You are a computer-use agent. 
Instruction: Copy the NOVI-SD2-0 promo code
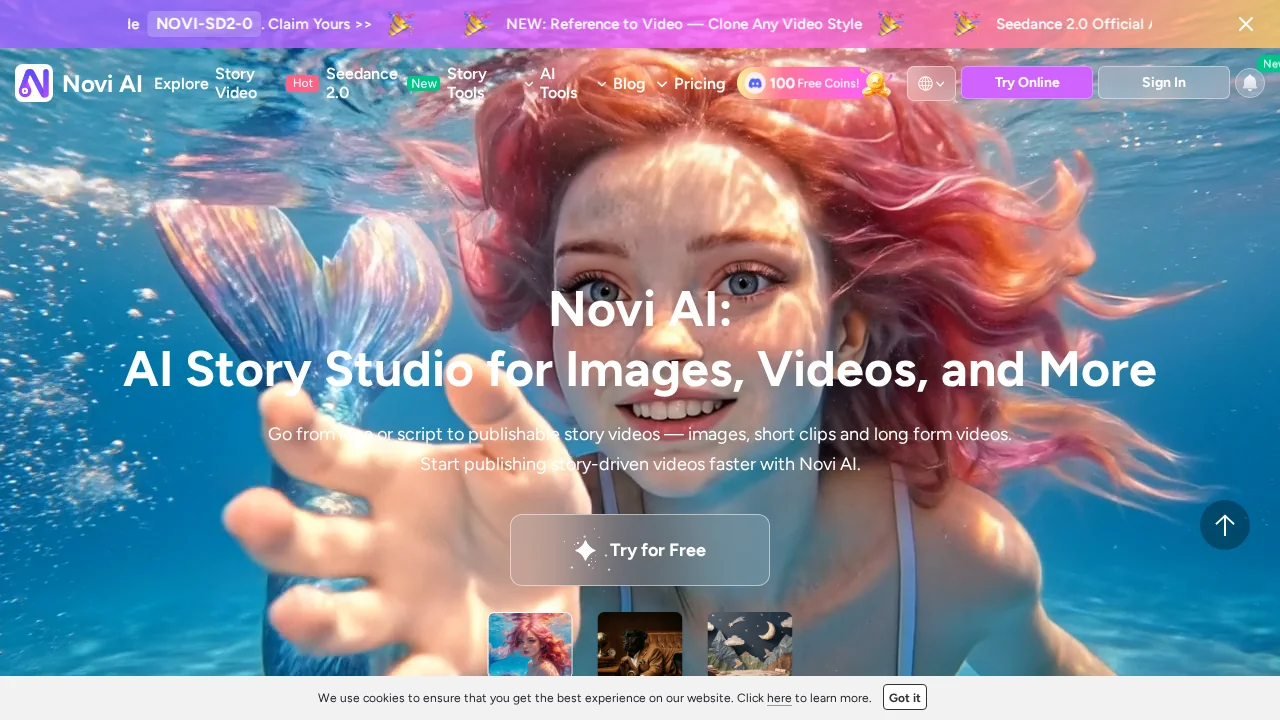[x=204, y=24]
